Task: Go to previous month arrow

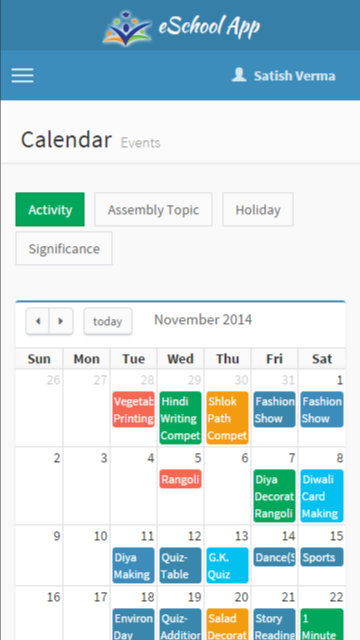Action: point(38,321)
